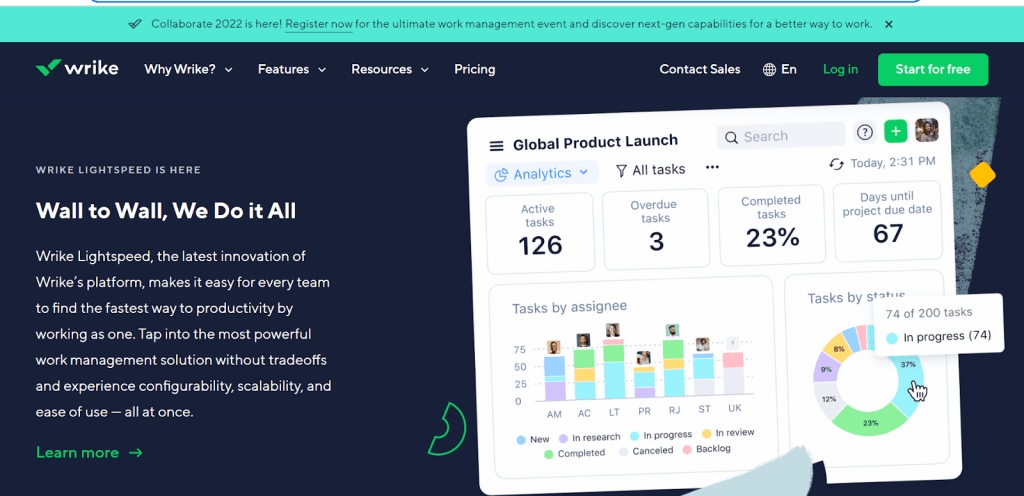Click the user avatar in the dashboard
1024x496 pixels.
[926, 130]
